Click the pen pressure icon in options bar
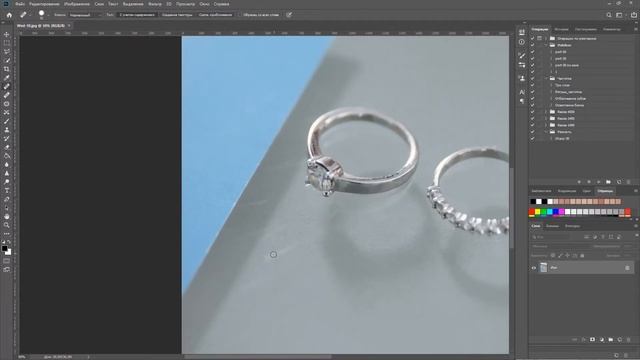This screenshot has width=640, height=360. pos(289,15)
